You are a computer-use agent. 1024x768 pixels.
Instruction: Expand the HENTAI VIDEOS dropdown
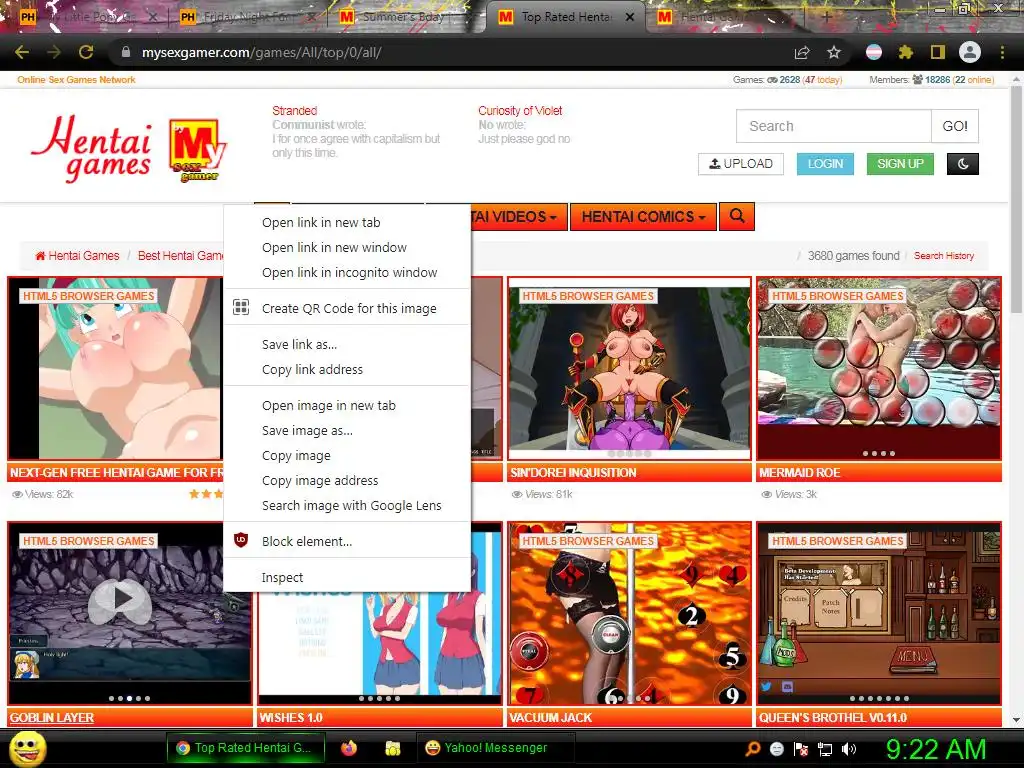click(518, 217)
